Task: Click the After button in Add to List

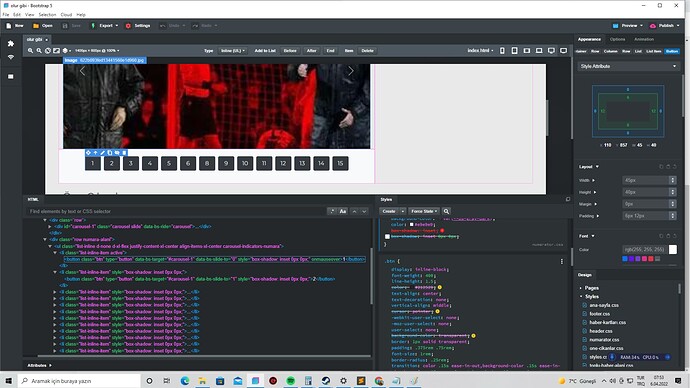Action: [x=312, y=51]
